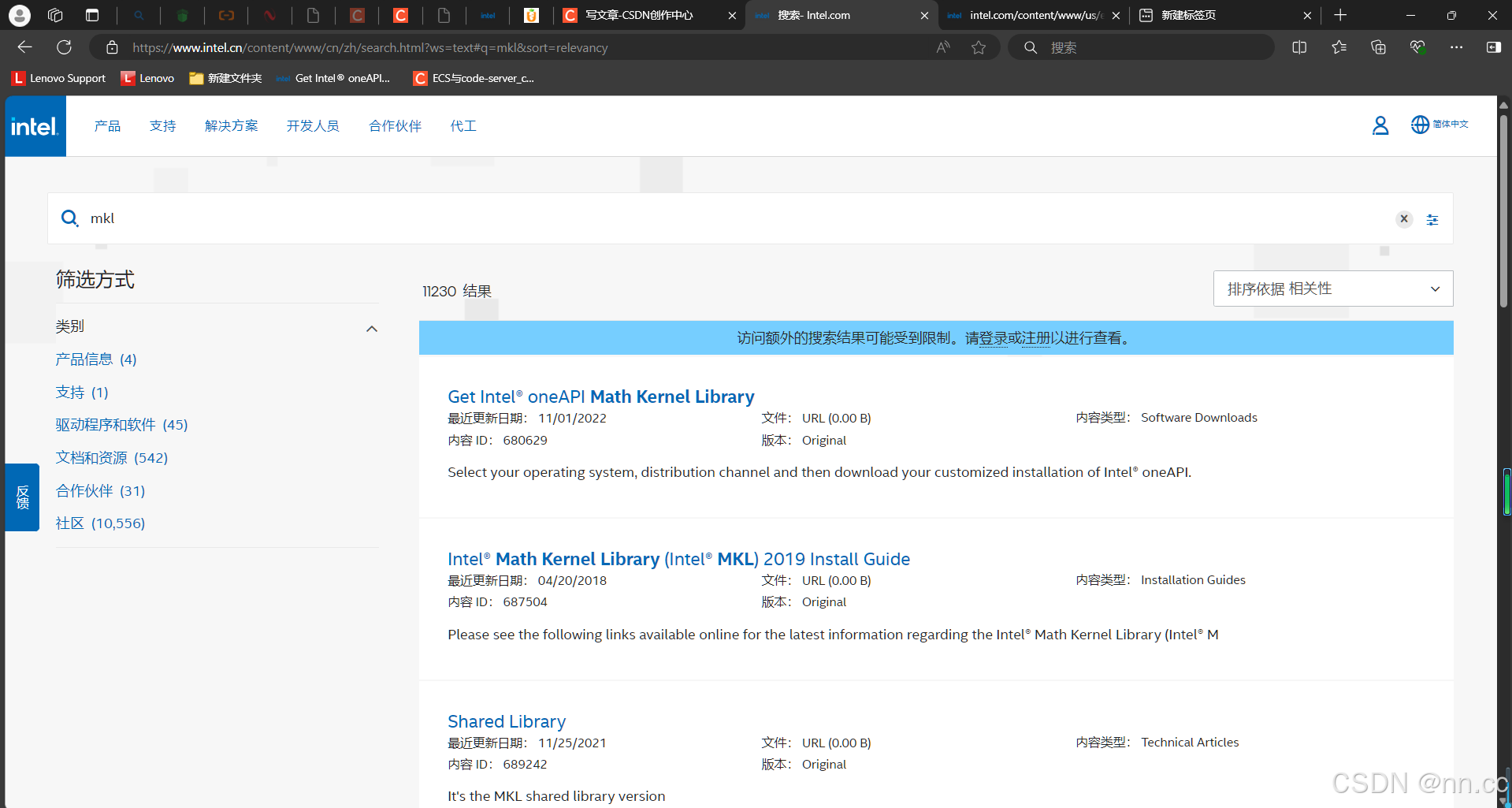Open the language selector globe icon

(x=1420, y=125)
